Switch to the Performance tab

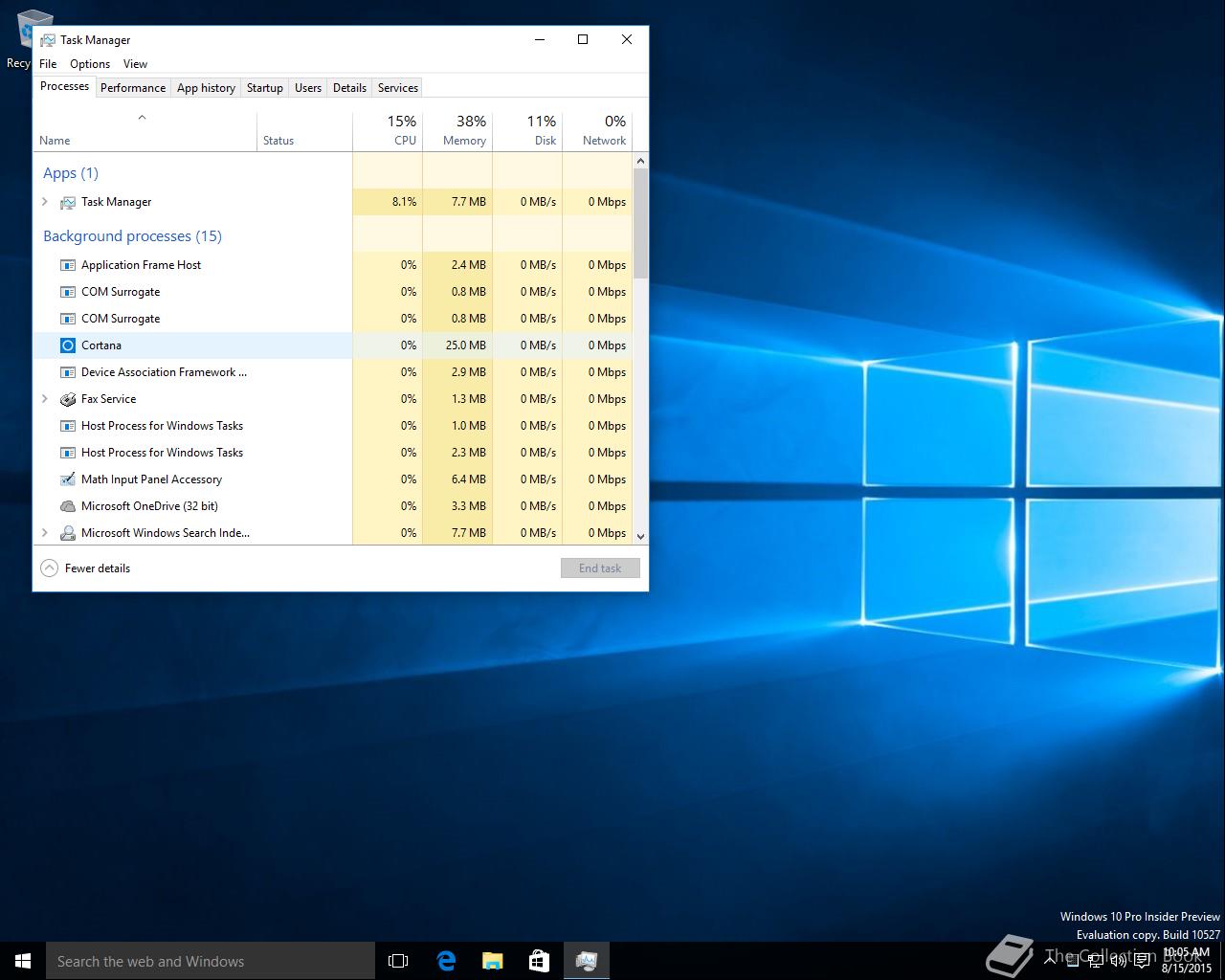133,88
